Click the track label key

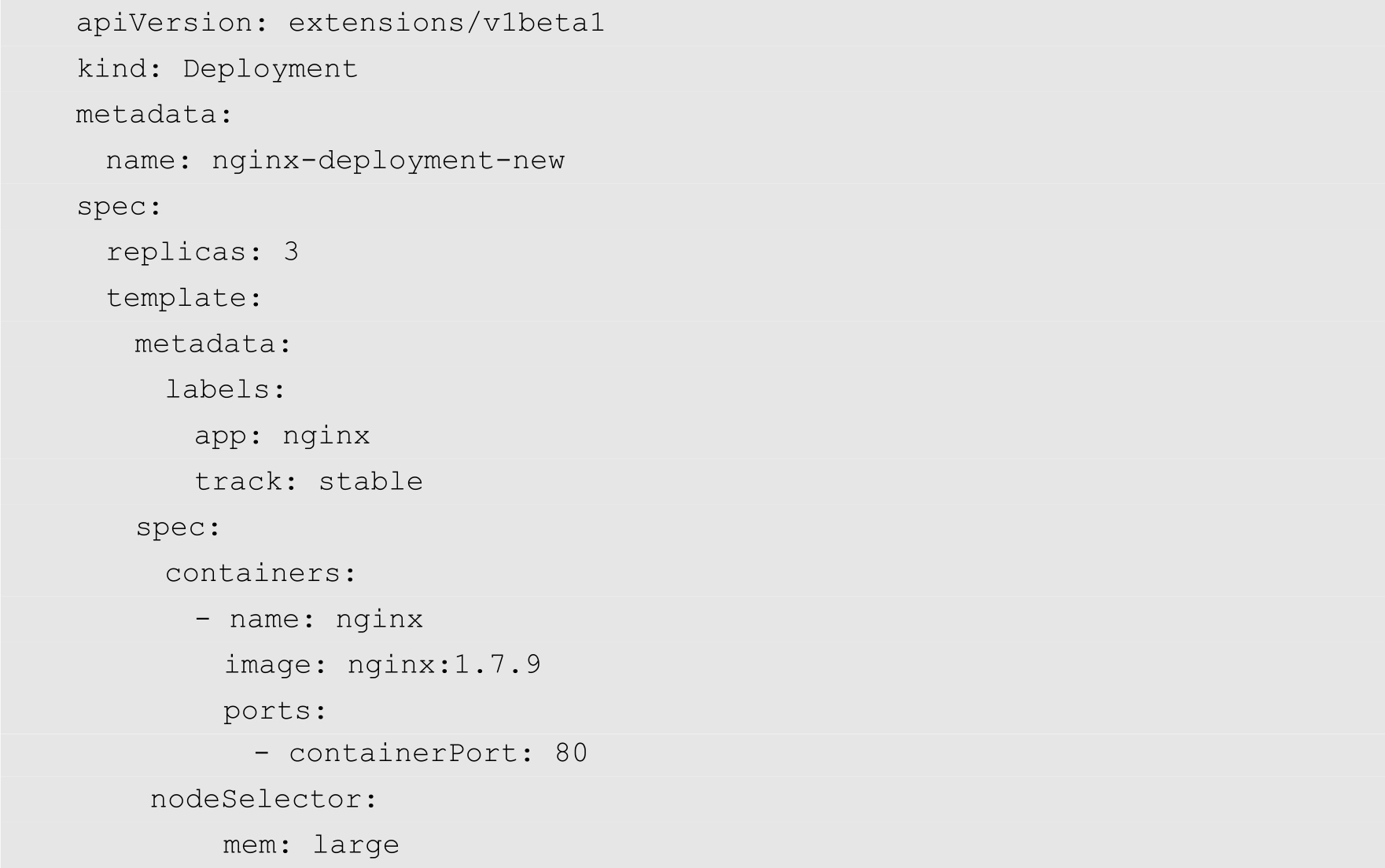(238, 481)
